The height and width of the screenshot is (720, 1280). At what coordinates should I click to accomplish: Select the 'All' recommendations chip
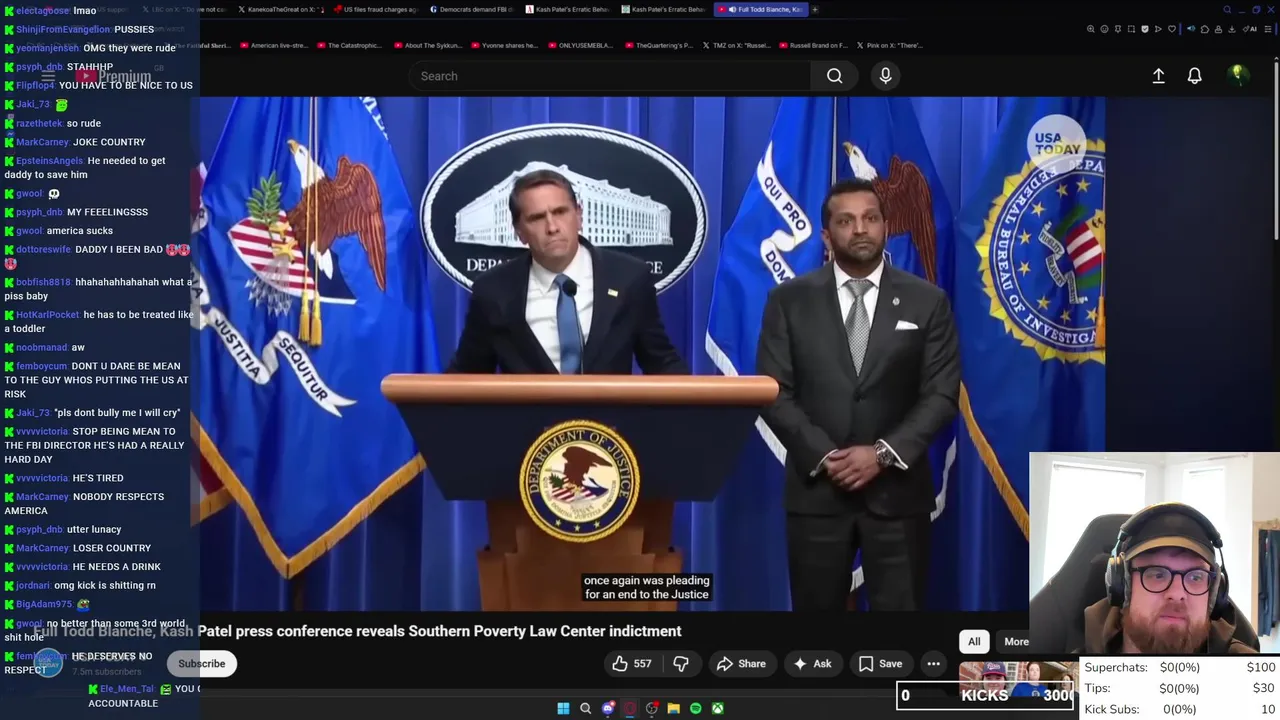click(x=974, y=642)
